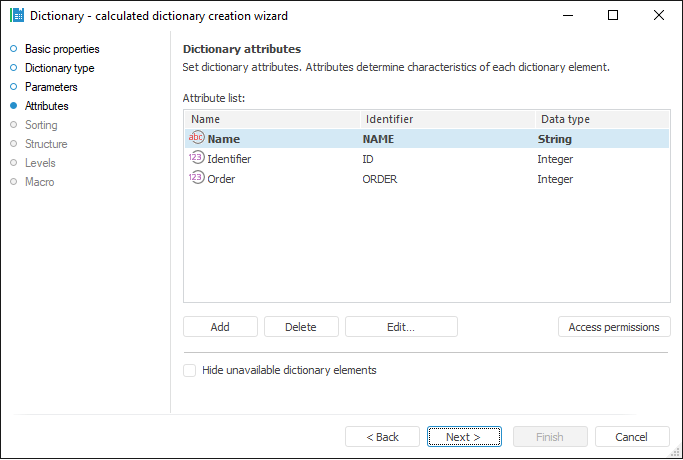Click the Parameters step bullet

pos(14,87)
